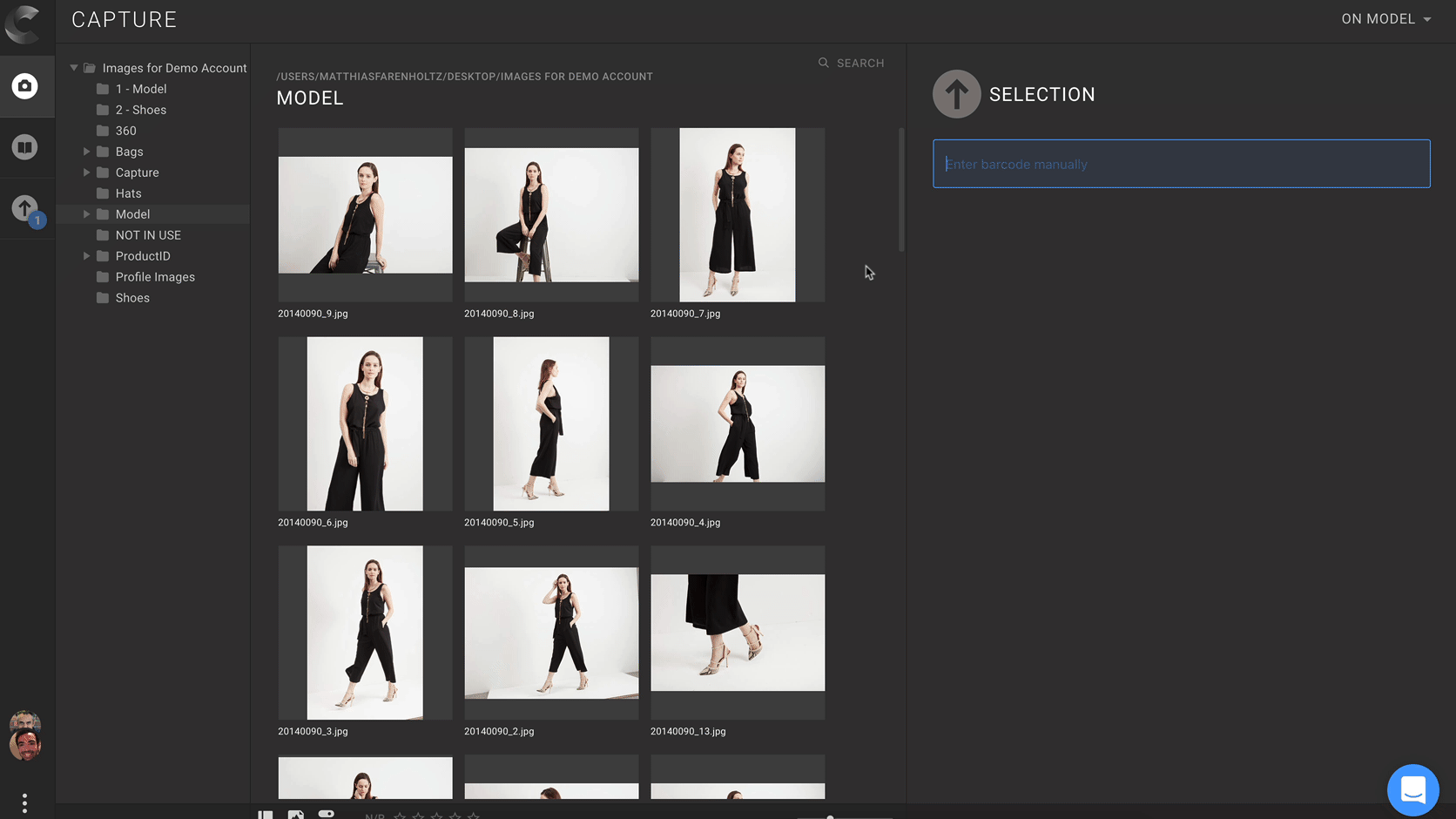
Task: Select thumbnail 20140090_6.jpg
Action: click(x=365, y=424)
